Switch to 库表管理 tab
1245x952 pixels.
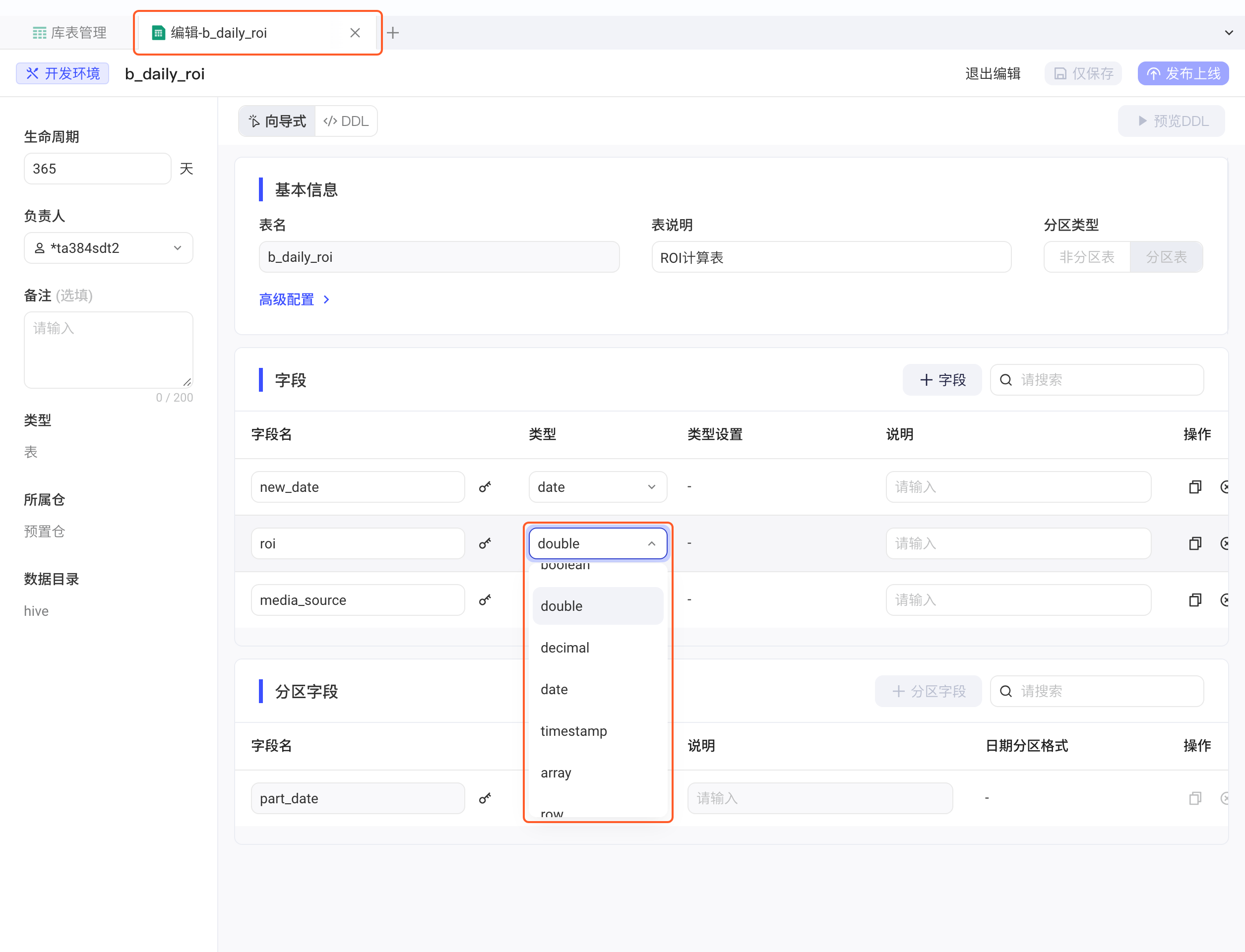(70, 33)
